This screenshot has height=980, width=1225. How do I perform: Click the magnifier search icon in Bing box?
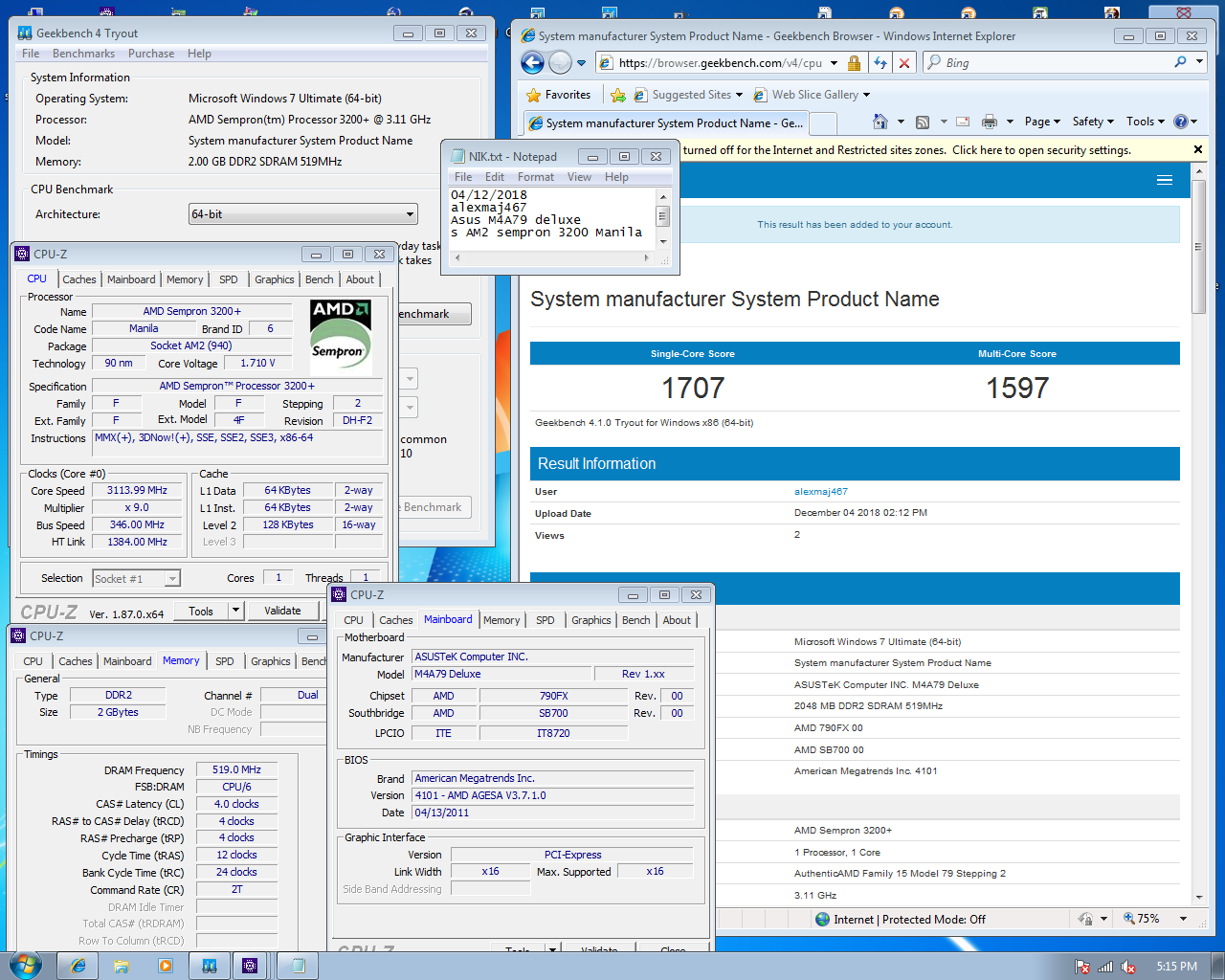[x=1181, y=62]
